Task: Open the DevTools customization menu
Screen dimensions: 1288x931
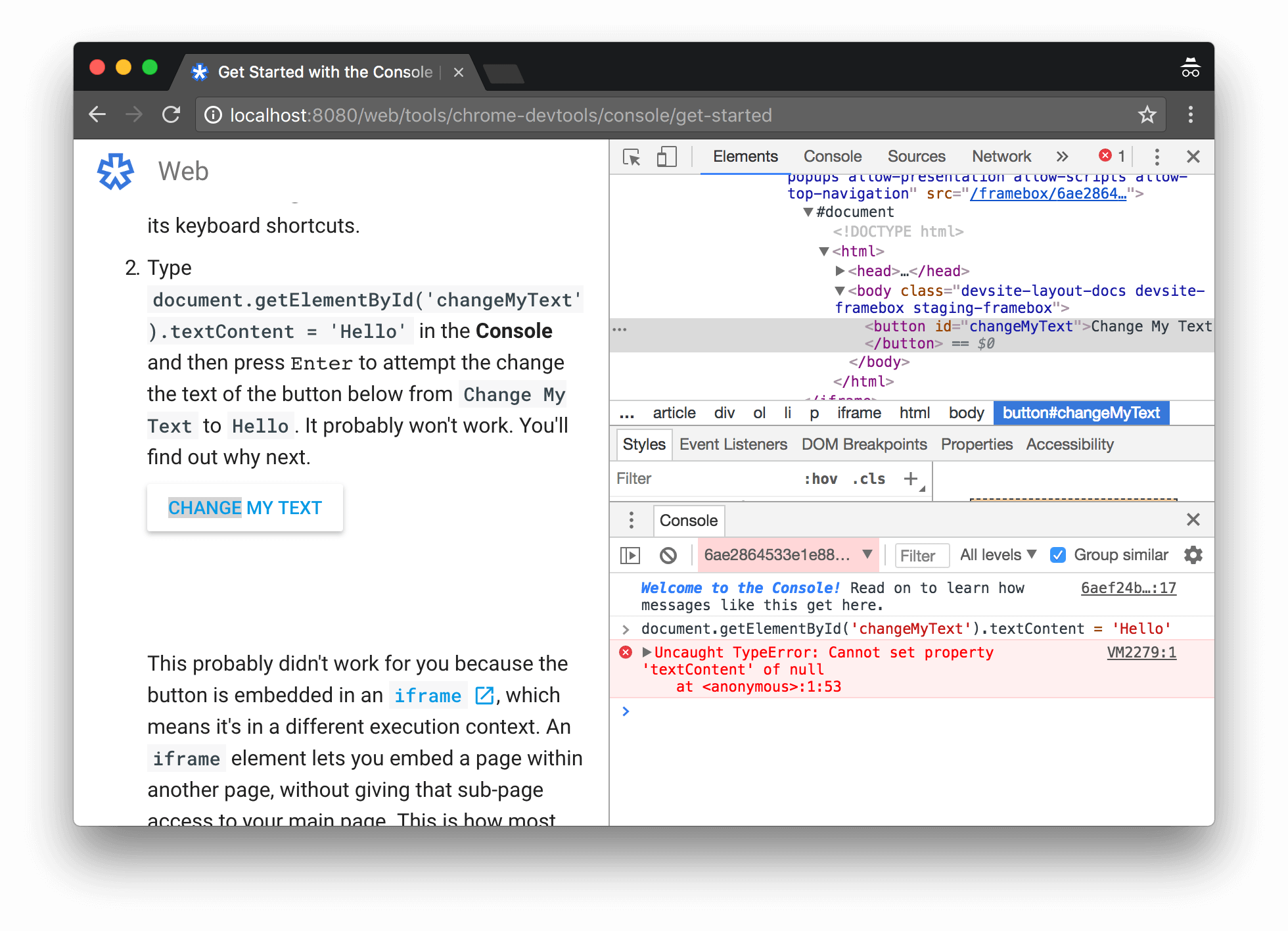Action: pos(1157,156)
